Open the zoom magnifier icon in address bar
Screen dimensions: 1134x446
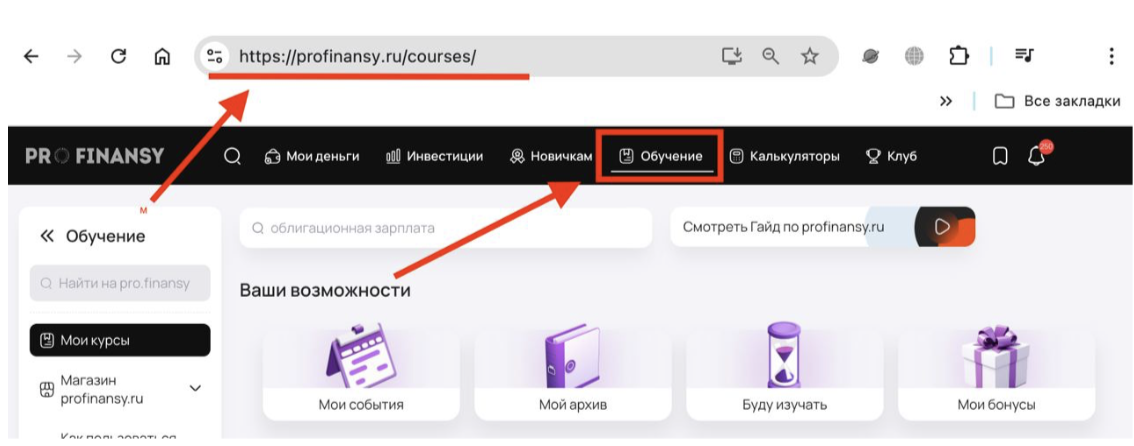[x=771, y=56]
